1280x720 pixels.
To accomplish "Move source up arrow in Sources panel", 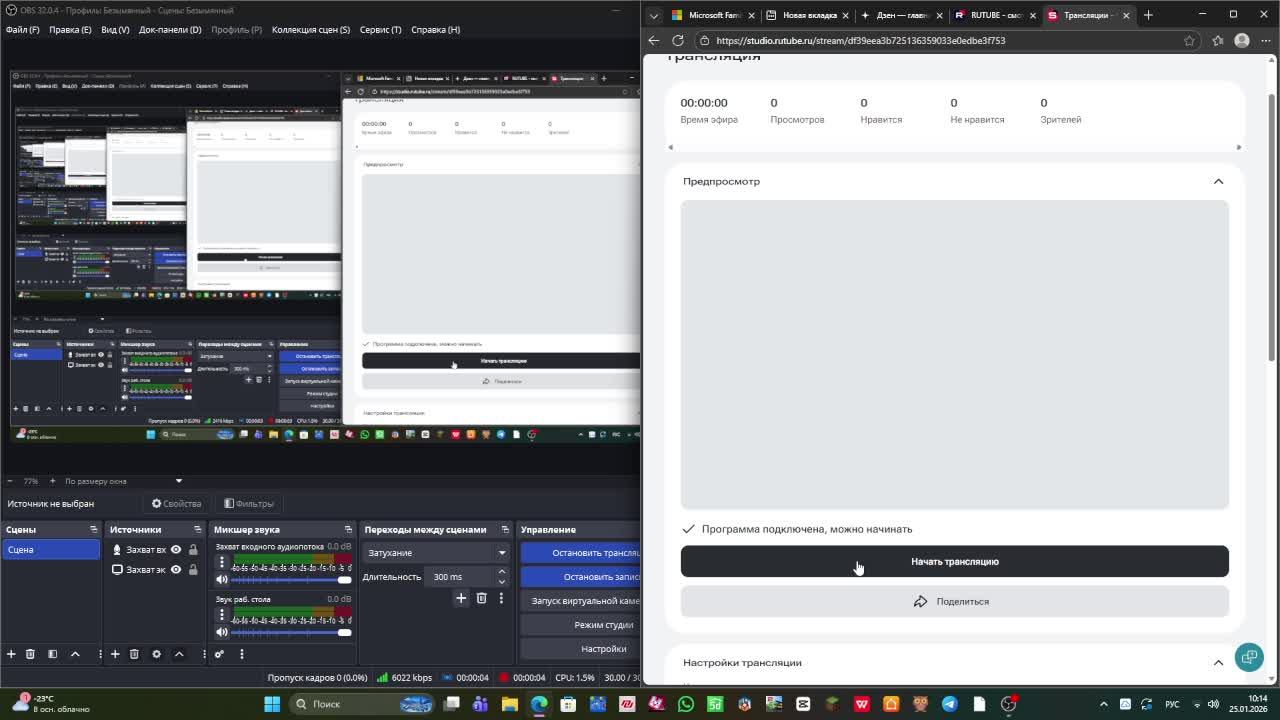I will (x=179, y=654).
